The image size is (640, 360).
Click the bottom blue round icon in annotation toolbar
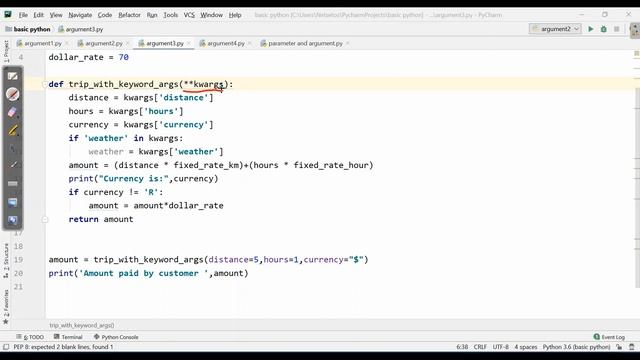tap(13, 220)
